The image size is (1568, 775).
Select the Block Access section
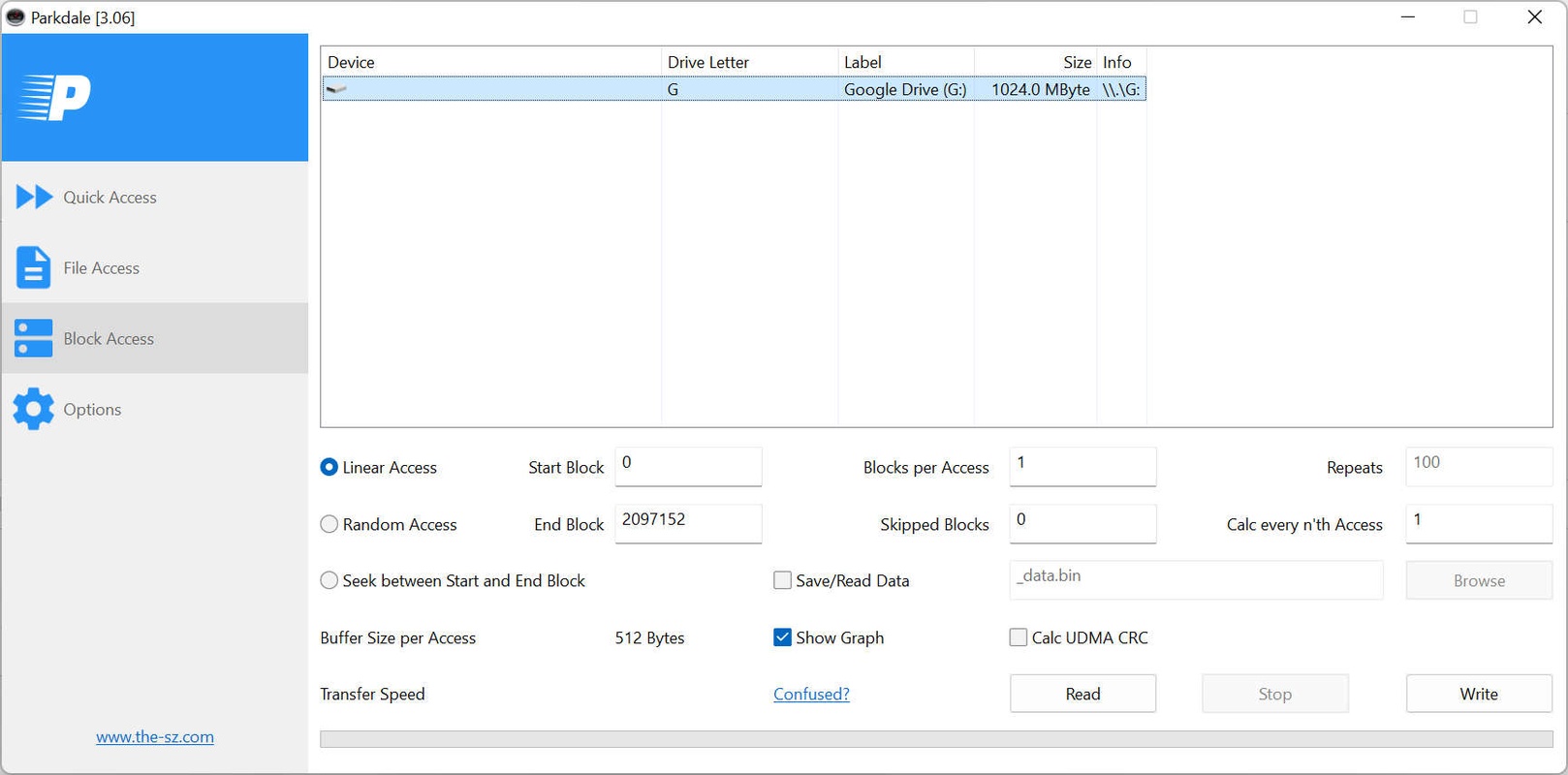coord(155,338)
